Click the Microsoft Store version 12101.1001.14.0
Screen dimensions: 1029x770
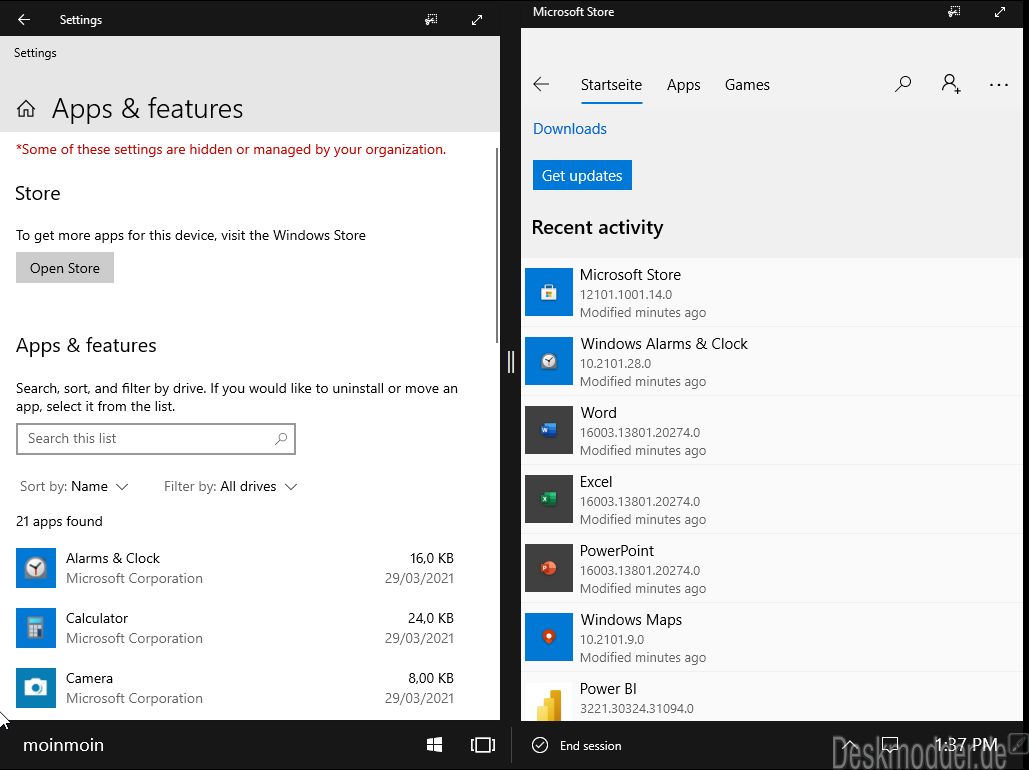[x=626, y=295]
